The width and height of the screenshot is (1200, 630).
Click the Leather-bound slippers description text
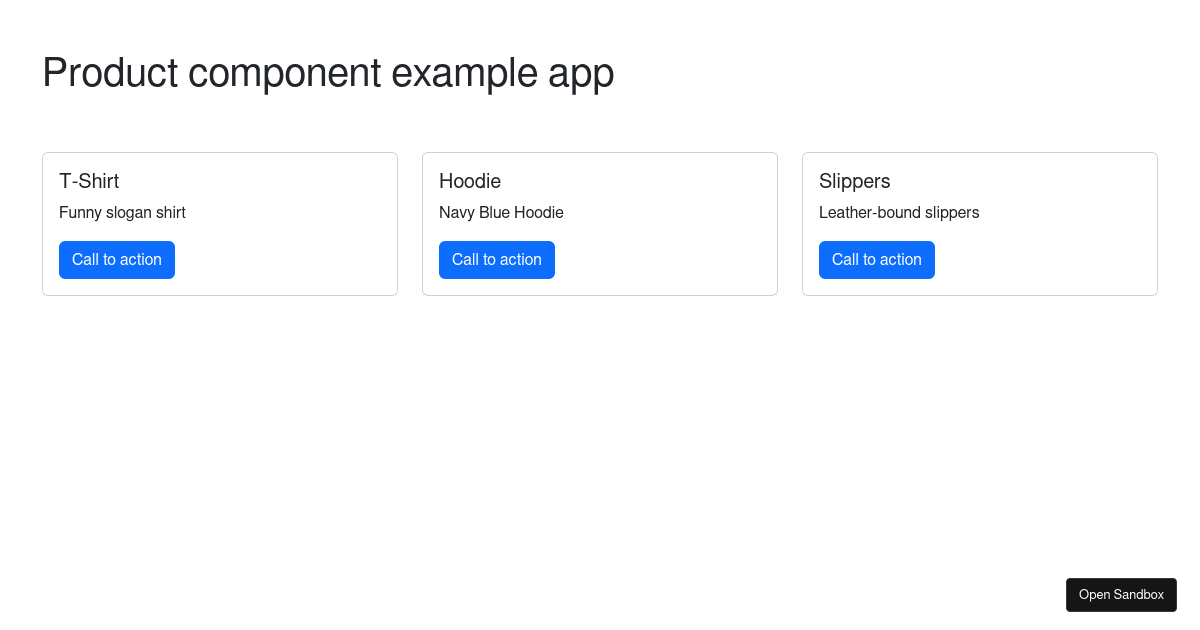point(899,212)
